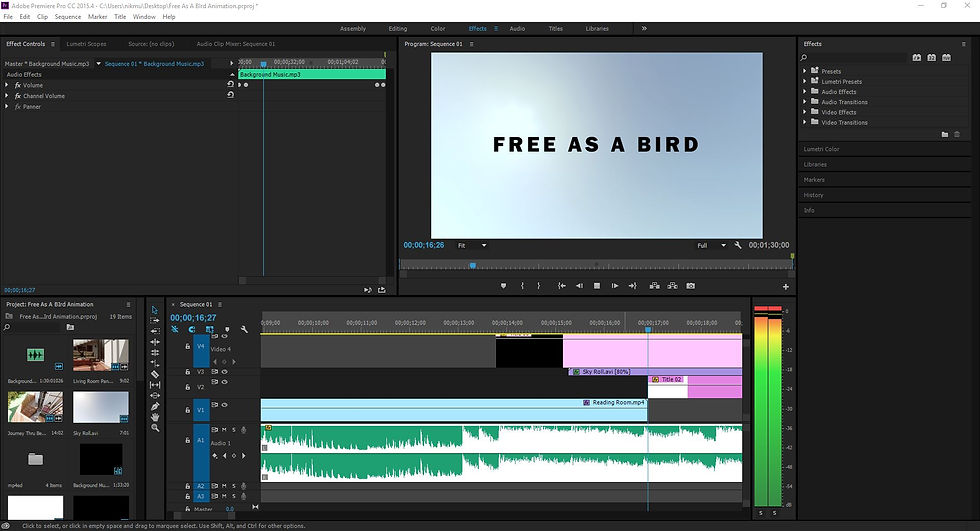Screen dimensions: 980x531
Task: Expand the Volume effect properties
Action: click(7, 85)
